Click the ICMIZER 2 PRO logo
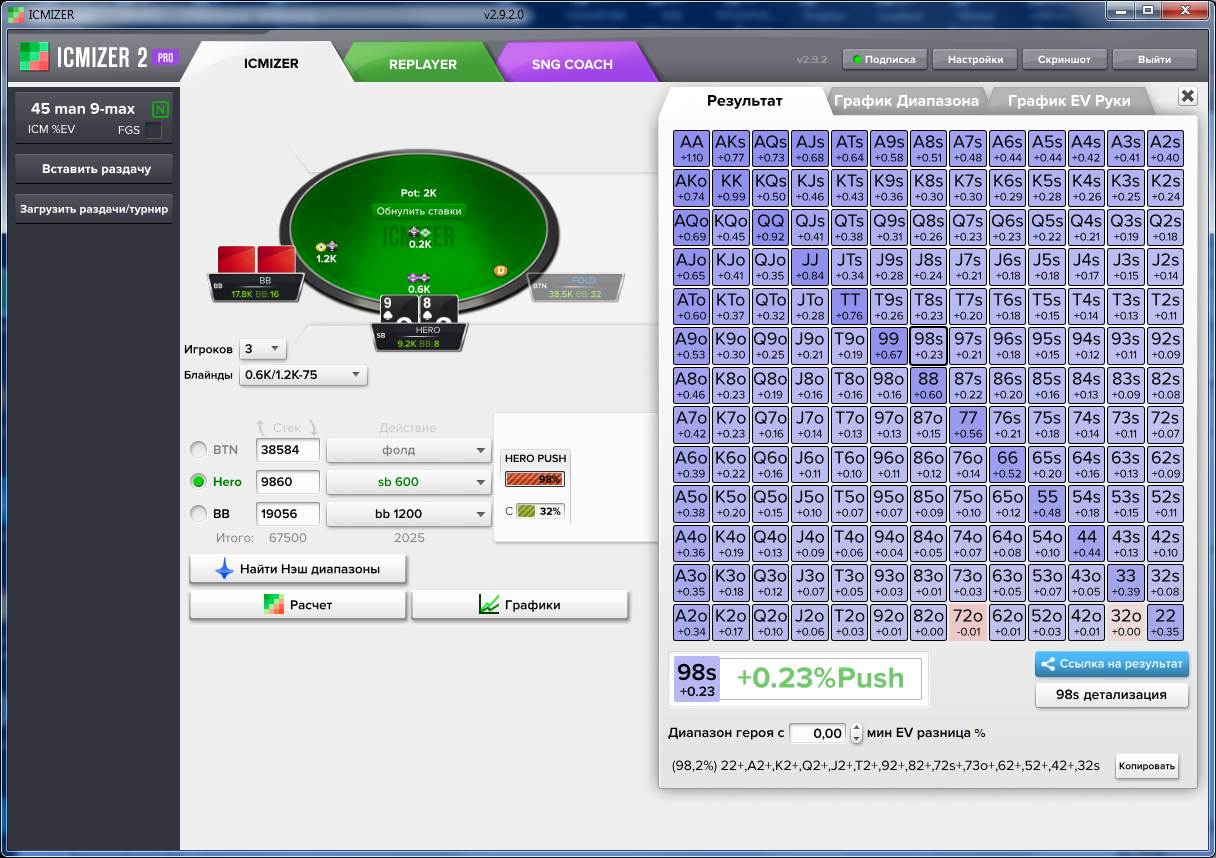This screenshot has width=1216, height=858. tap(98, 57)
